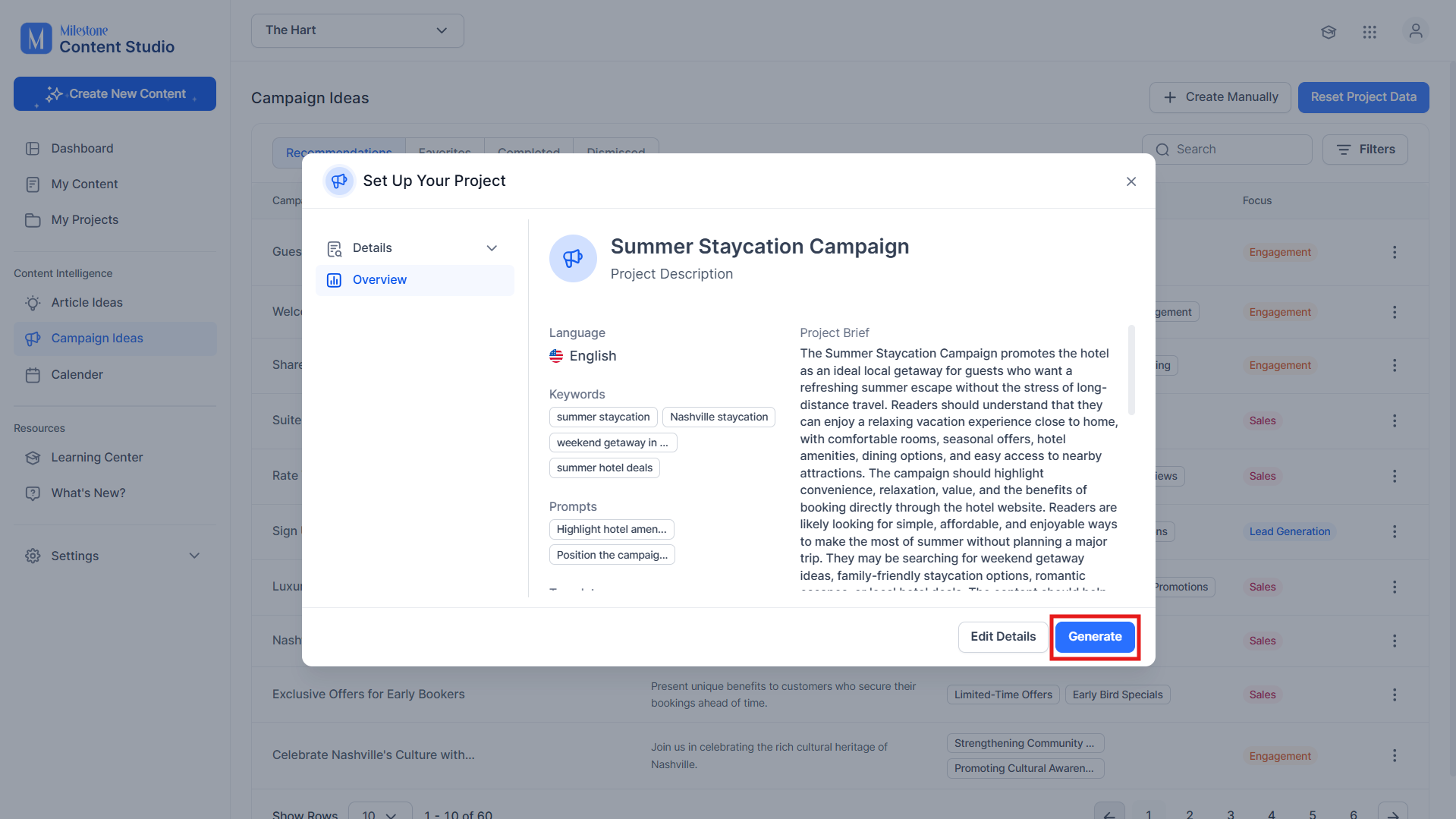
Task: Click Create Manually button
Action: tap(1220, 98)
